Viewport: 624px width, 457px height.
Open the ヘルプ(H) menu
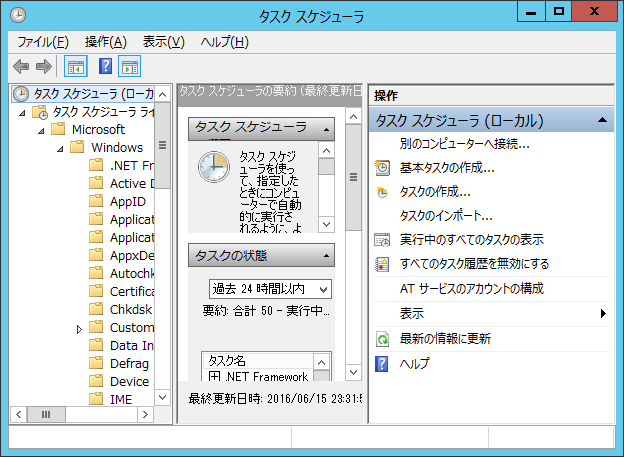pos(224,42)
